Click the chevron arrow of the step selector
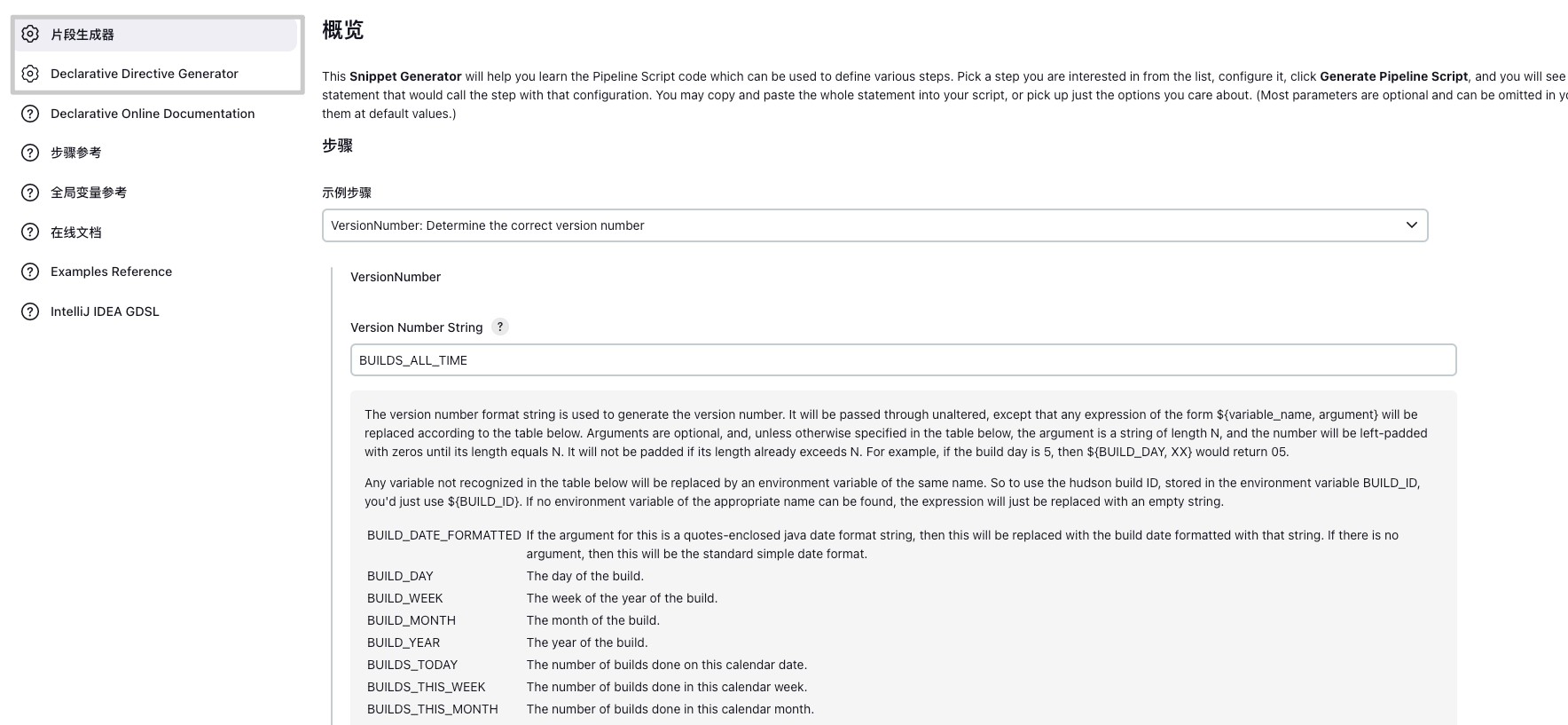The height and width of the screenshot is (725, 1568). tap(1411, 225)
